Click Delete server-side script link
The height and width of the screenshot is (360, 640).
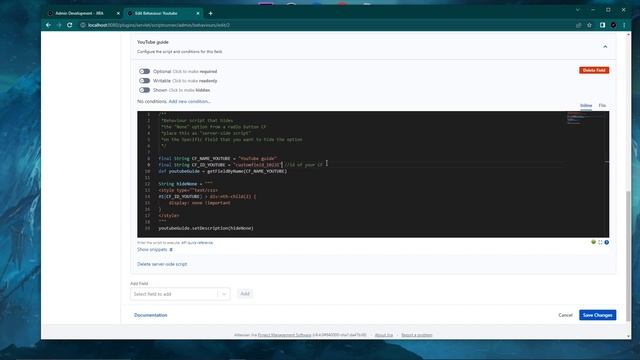[162, 264]
